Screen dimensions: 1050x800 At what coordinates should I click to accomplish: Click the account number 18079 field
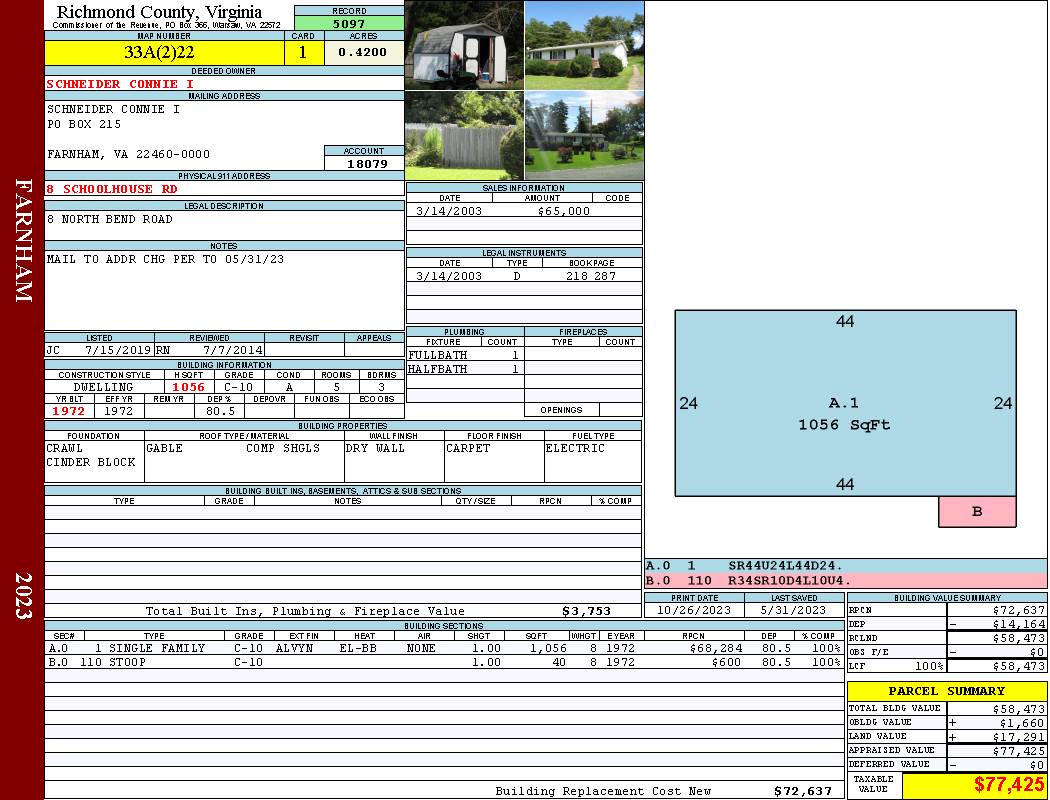tap(365, 163)
